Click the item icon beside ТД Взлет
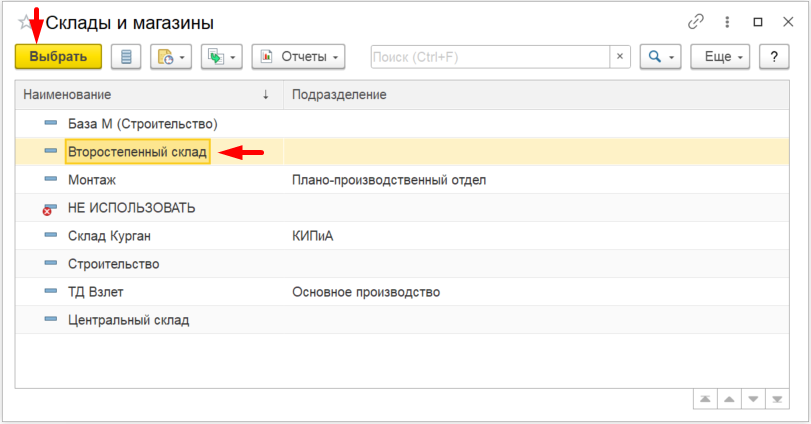 (51, 291)
